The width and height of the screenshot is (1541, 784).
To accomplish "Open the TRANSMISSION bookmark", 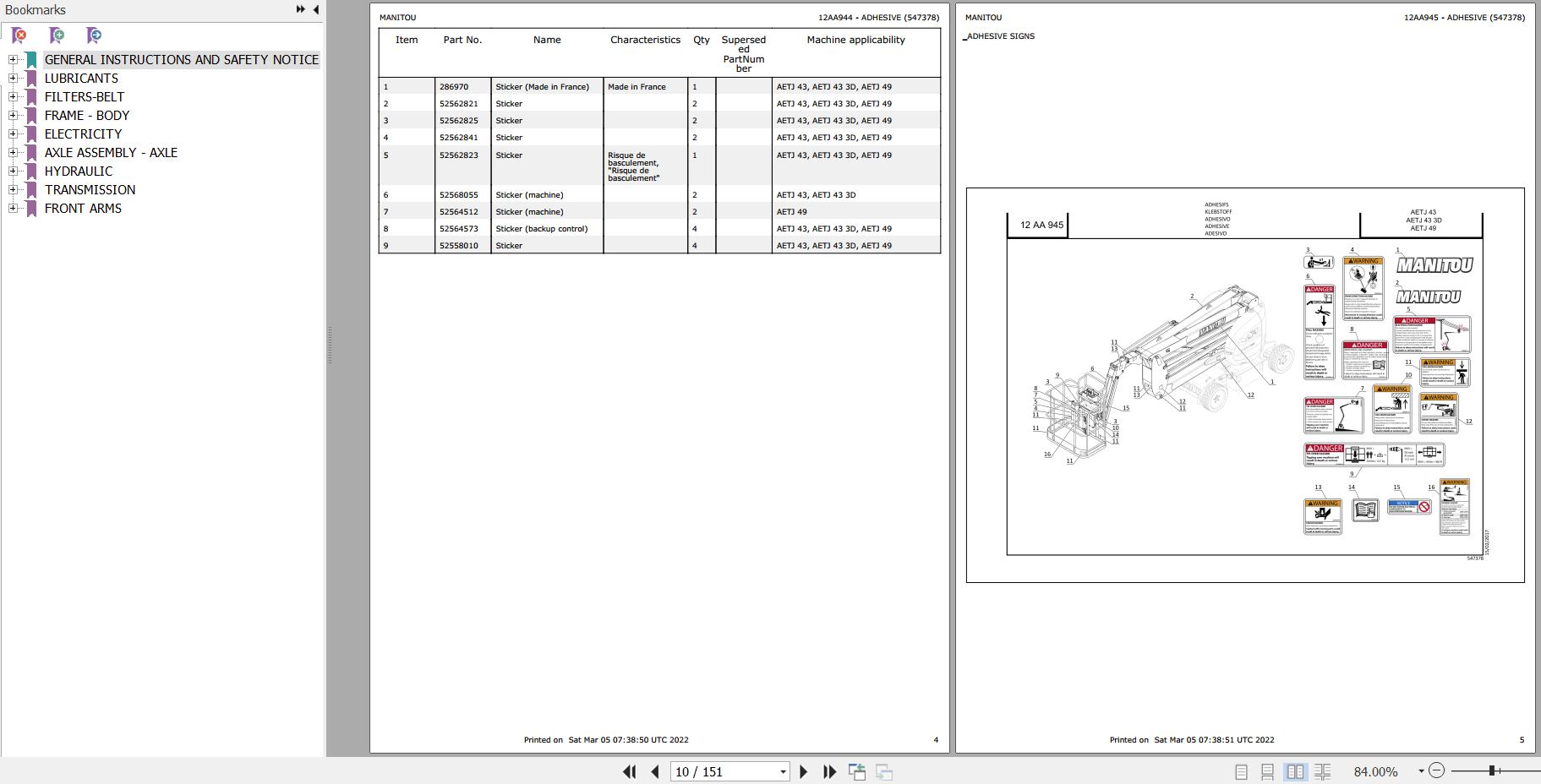I will click(90, 189).
